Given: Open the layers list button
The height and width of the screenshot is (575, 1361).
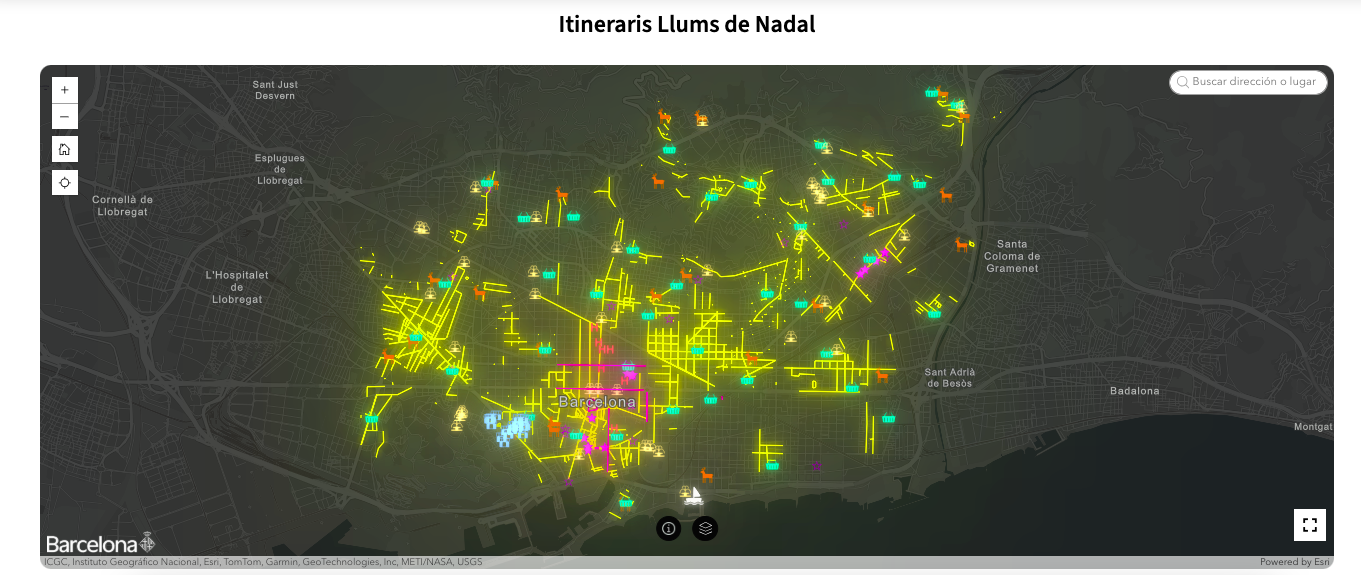Looking at the screenshot, I should pyautogui.click(x=705, y=528).
